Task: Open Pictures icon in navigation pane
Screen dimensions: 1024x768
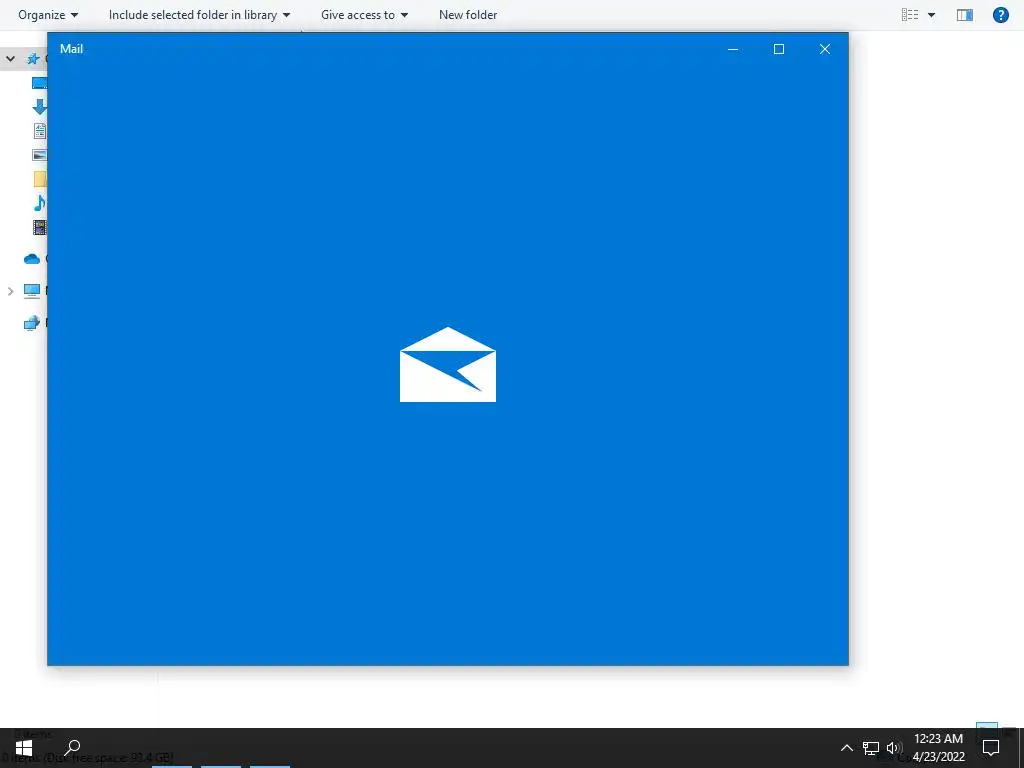Action: [x=39, y=155]
